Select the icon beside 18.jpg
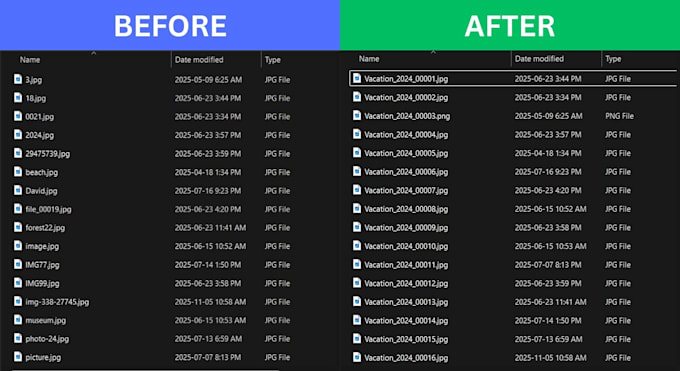This screenshot has height=371, width=680. coord(18,98)
